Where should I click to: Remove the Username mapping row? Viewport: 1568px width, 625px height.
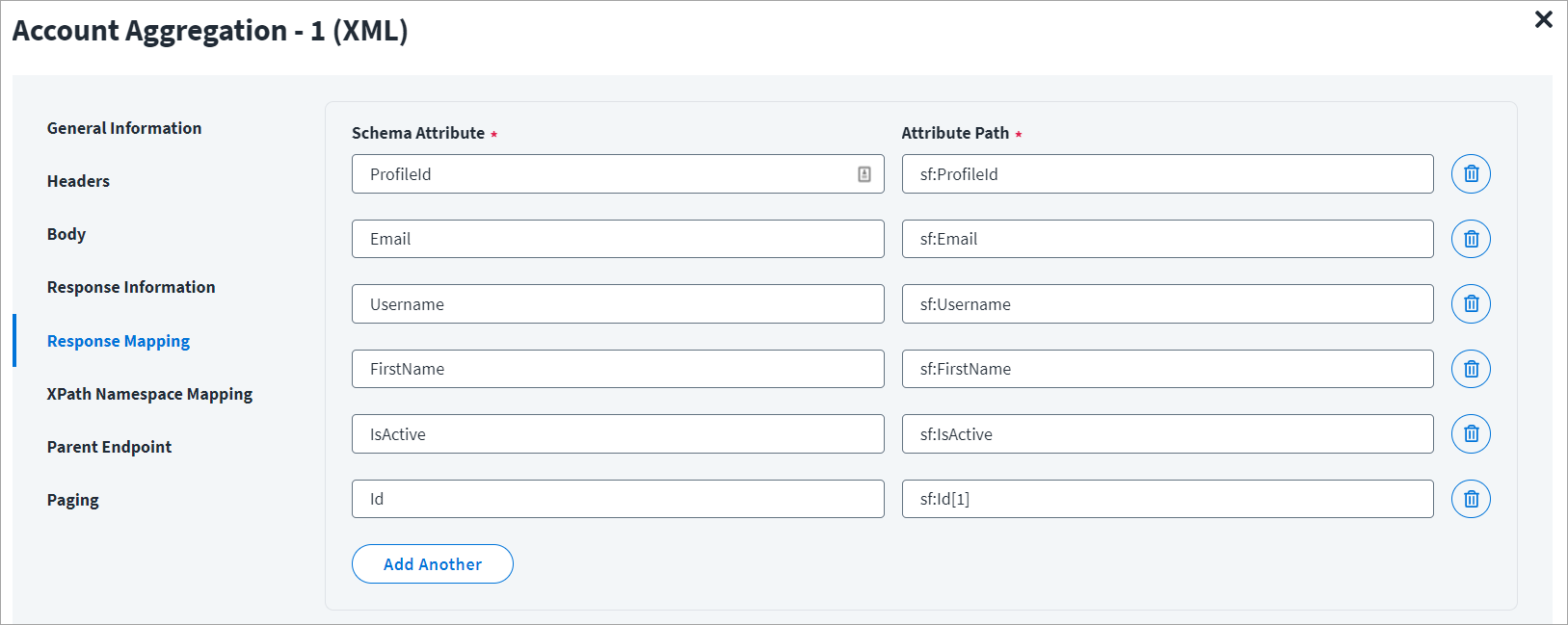1471,304
